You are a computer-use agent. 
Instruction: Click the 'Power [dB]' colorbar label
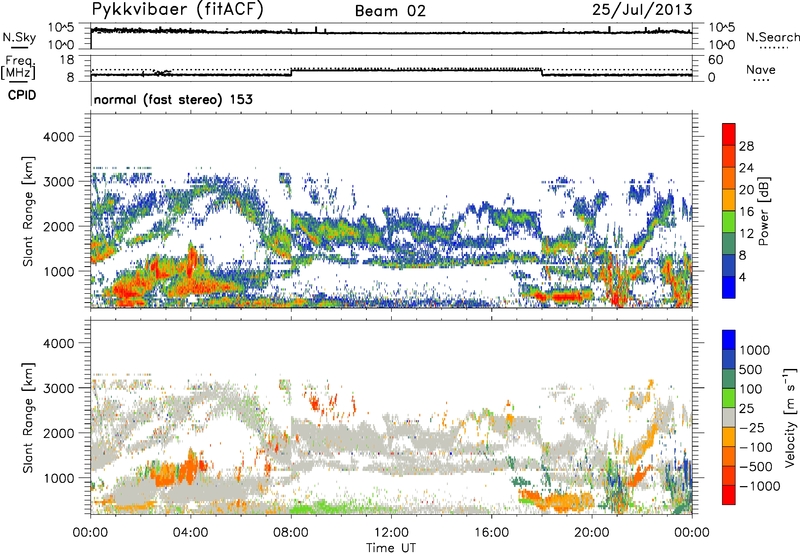(764, 211)
